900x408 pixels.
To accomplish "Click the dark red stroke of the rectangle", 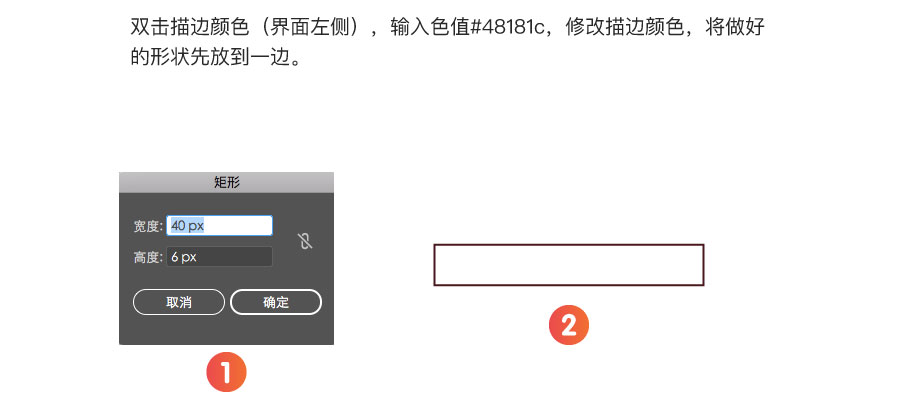I will (569, 245).
